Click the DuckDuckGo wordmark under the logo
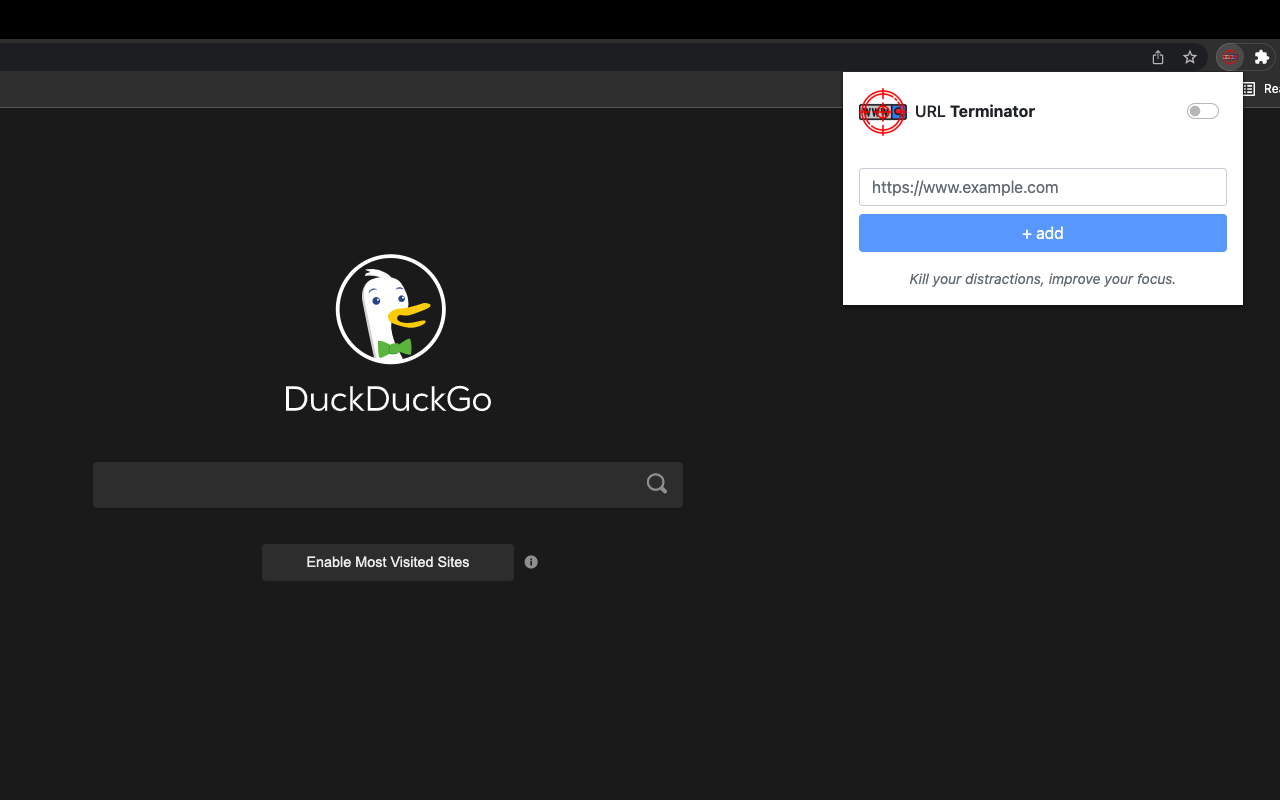This screenshot has width=1280, height=800. tap(388, 400)
